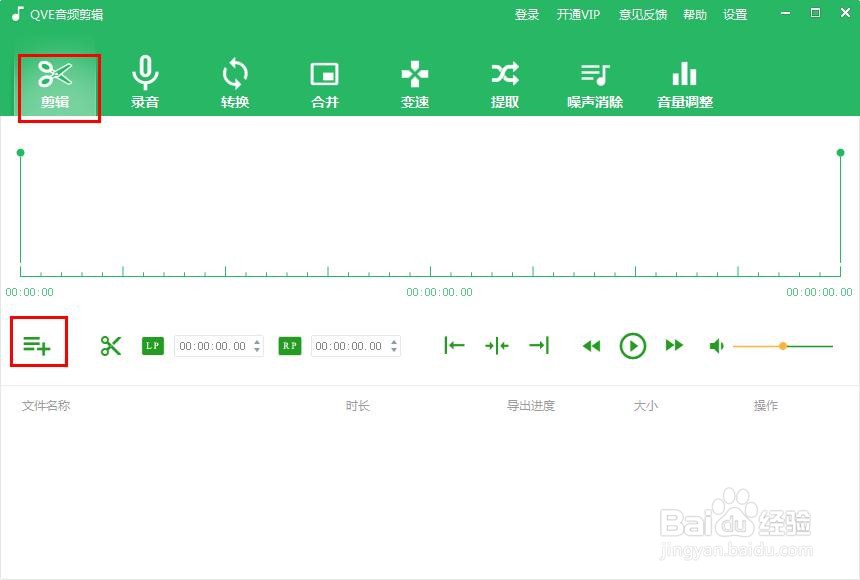
Task: Maximize the QVE window
Action: pos(816,13)
